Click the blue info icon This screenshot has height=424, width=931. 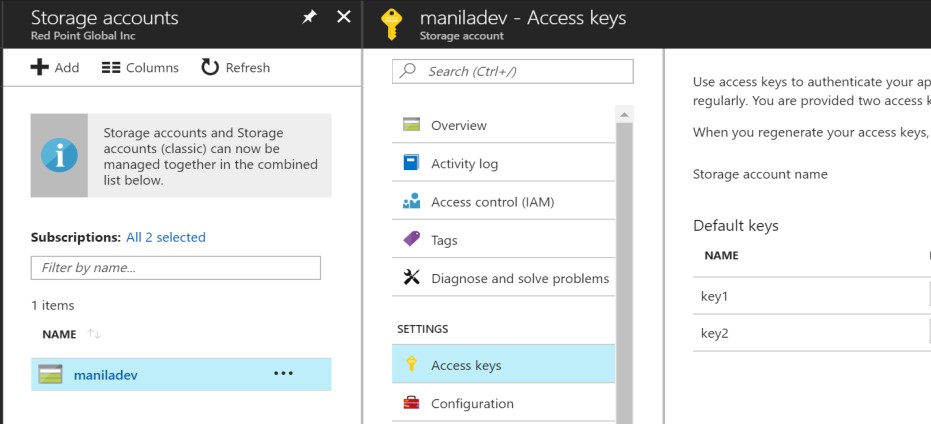point(58,155)
